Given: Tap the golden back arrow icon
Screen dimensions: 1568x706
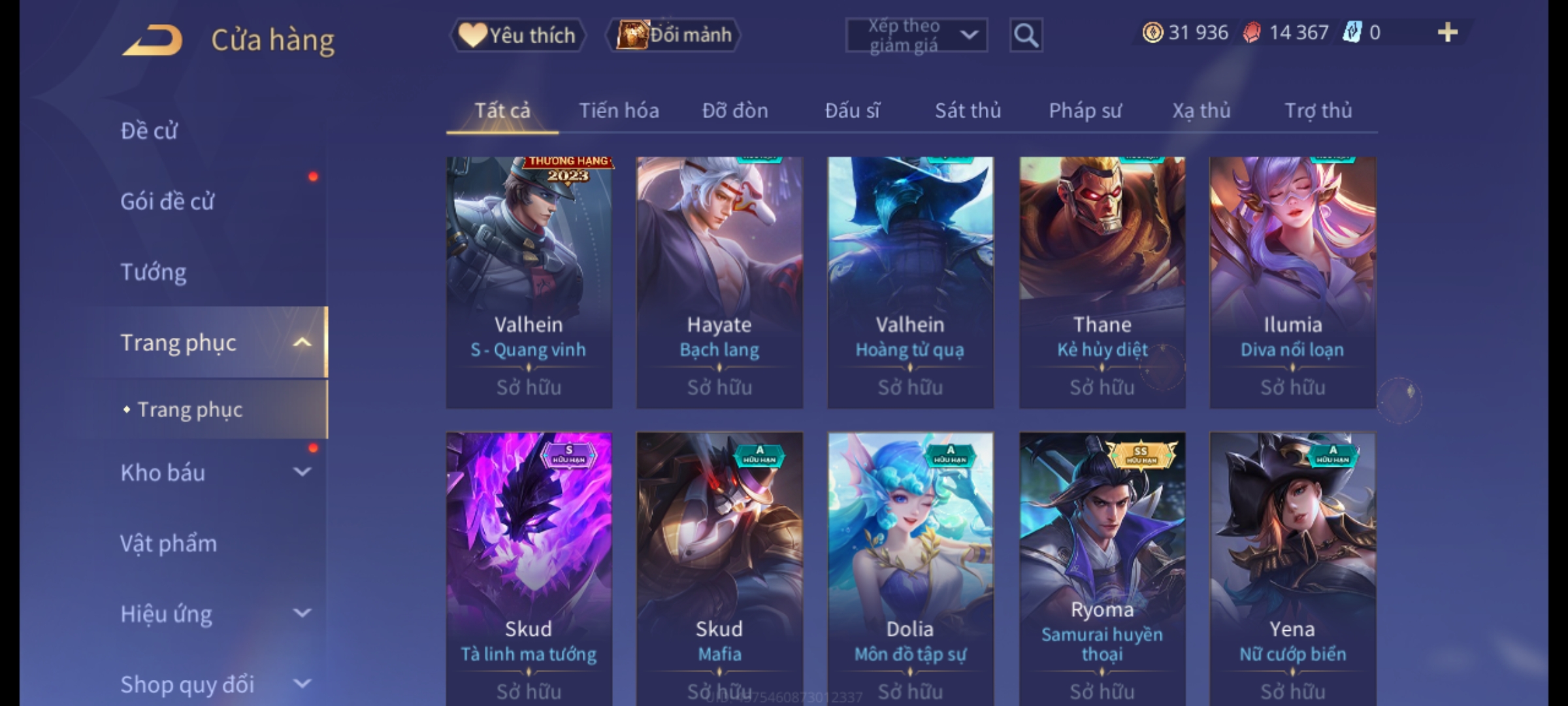Looking at the screenshot, I should pos(152,40).
